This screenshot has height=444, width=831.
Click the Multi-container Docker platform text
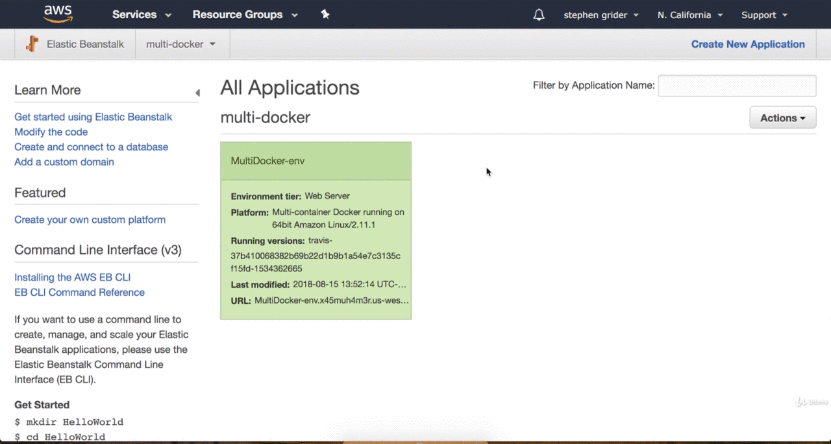(x=338, y=218)
